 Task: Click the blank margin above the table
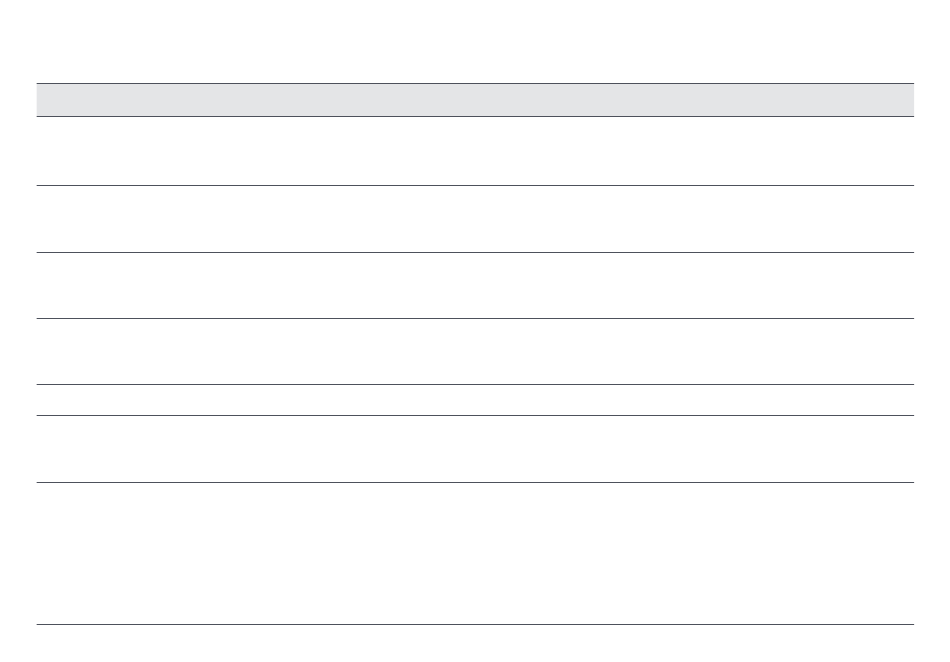point(475,41)
